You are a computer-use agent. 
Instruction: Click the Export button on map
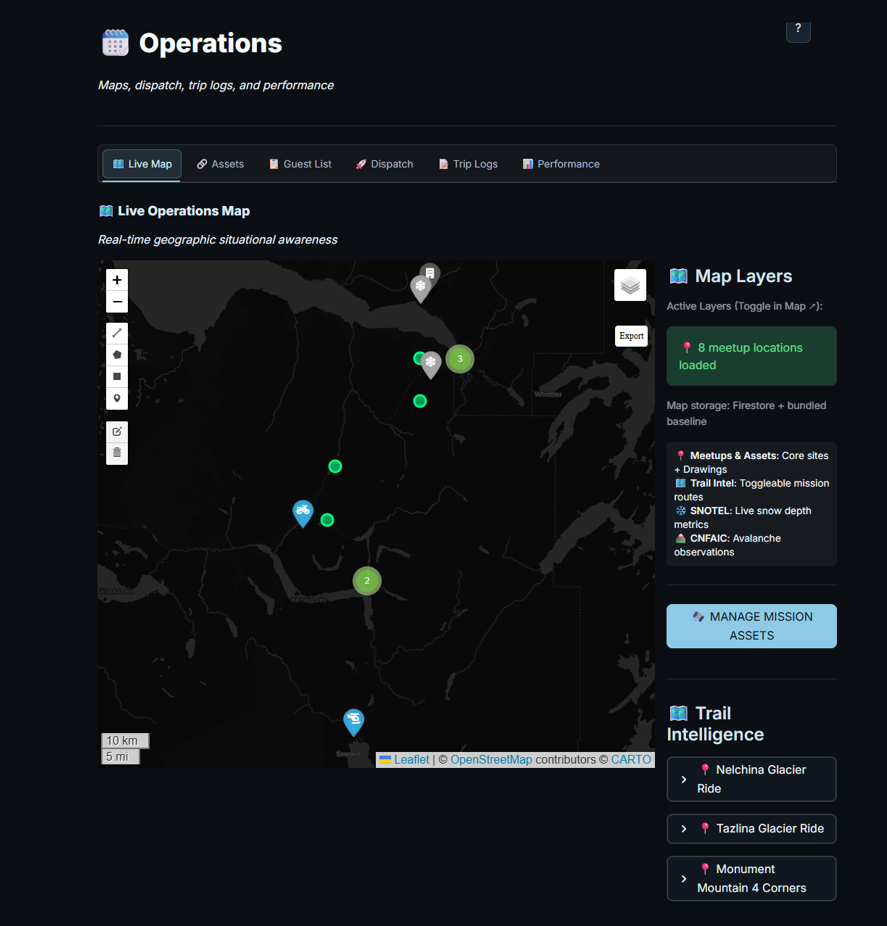point(631,336)
